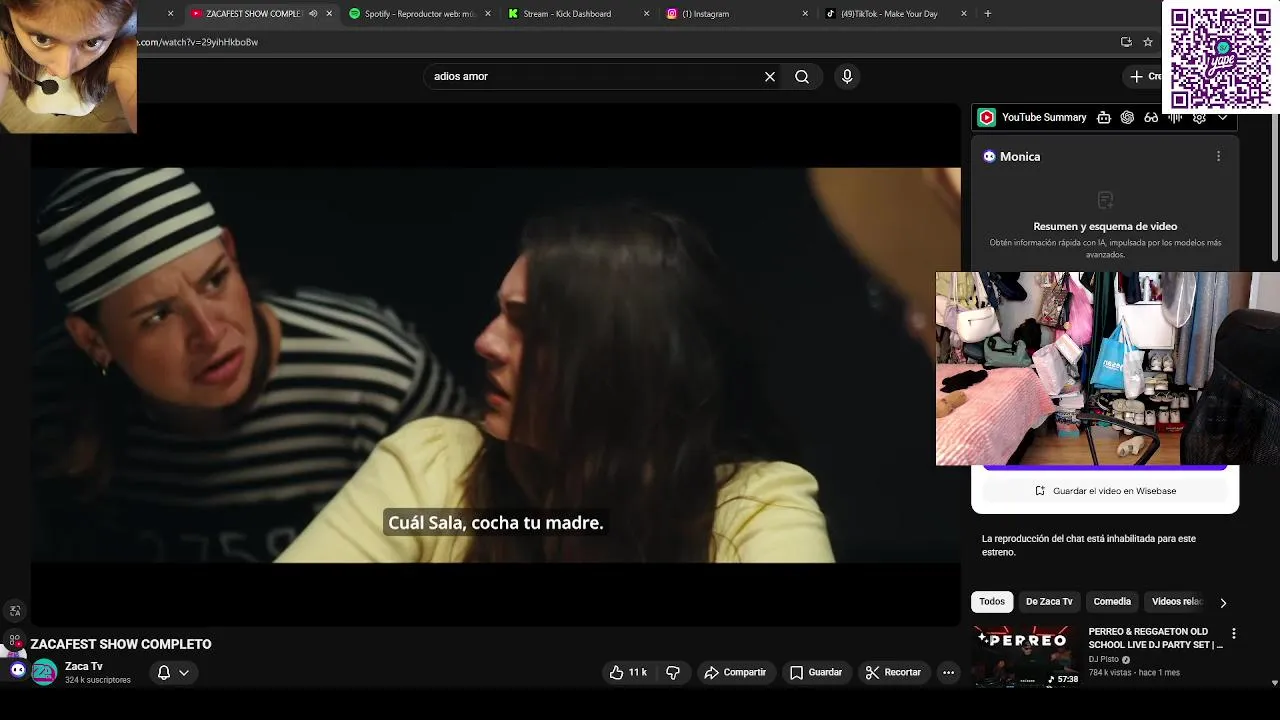Click the install icon in address bar

pyautogui.click(x=1126, y=42)
